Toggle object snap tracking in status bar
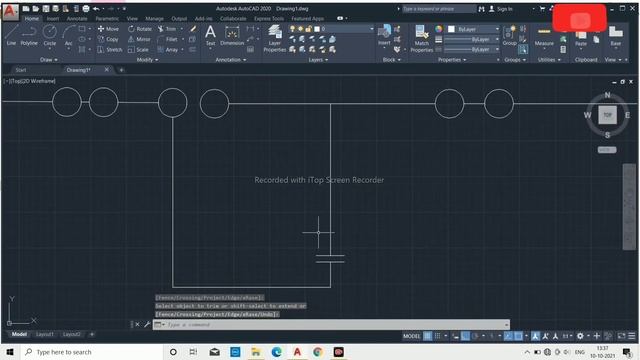The width and height of the screenshot is (640, 360). click(508, 336)
